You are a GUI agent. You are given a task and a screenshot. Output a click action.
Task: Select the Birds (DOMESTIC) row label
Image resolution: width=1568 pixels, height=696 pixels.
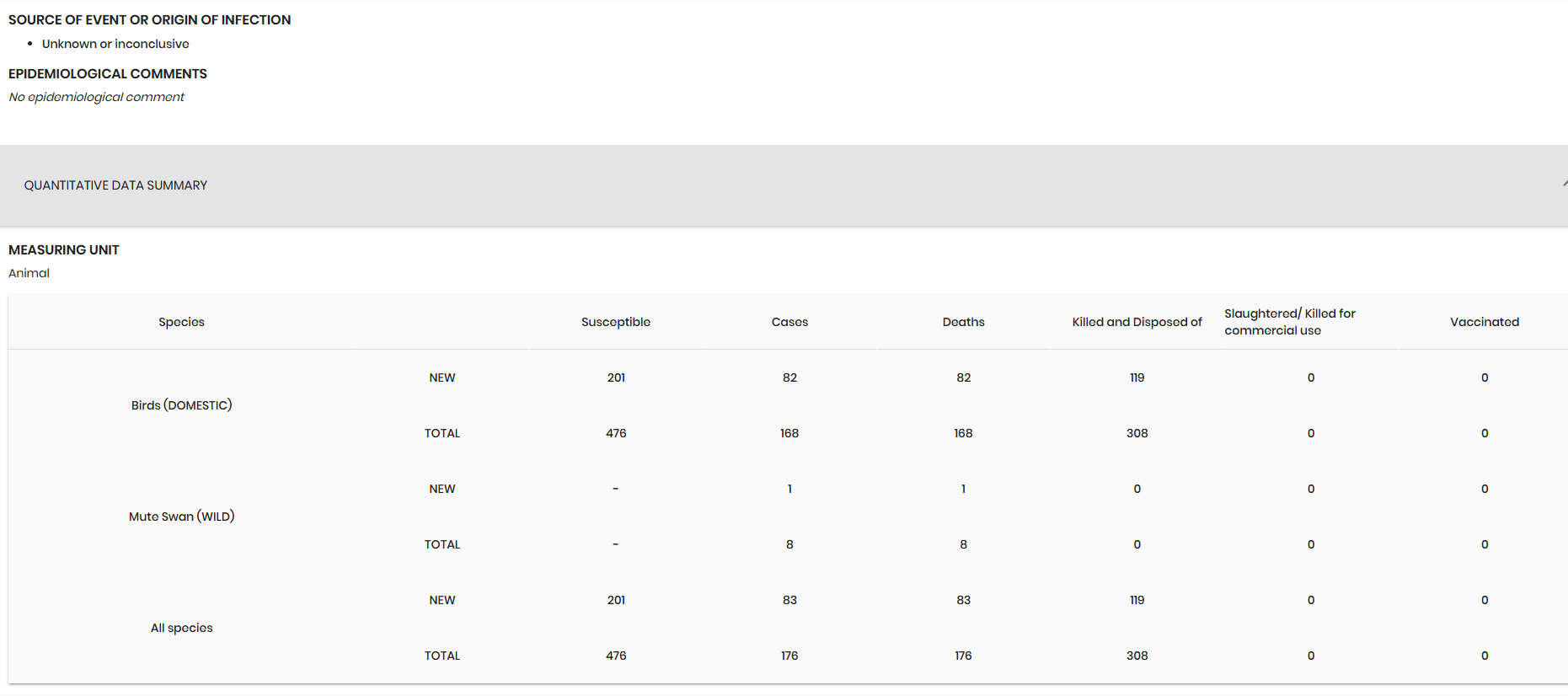coord(181,405)
